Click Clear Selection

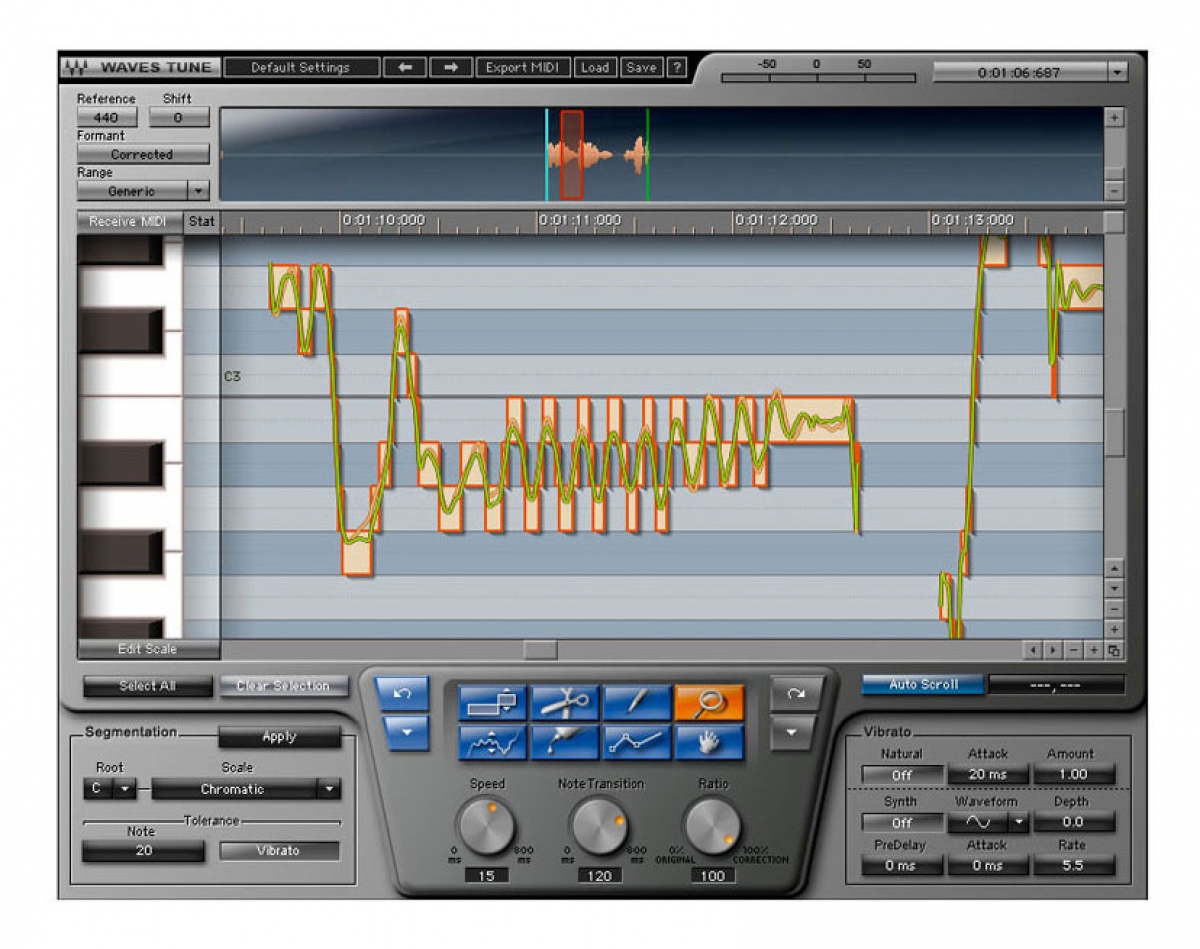[x=283, y=686]
